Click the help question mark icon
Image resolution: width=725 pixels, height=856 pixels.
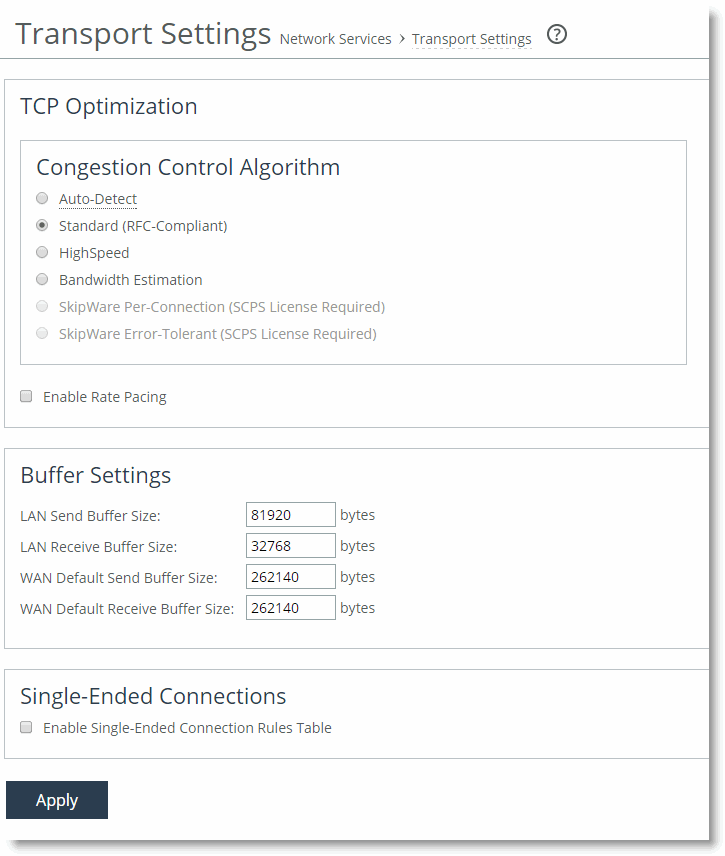(558, 35)
